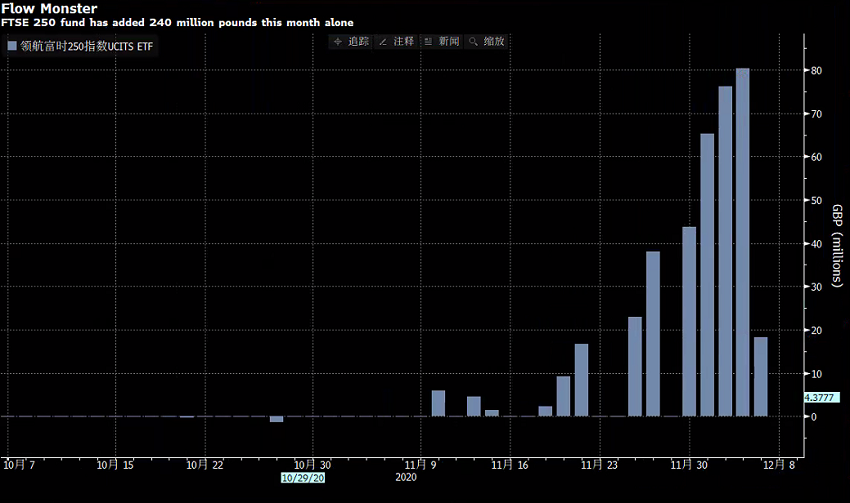Click the 12月 8 date axis label
The height and width of the screenshot is (503, 850).
779,465
